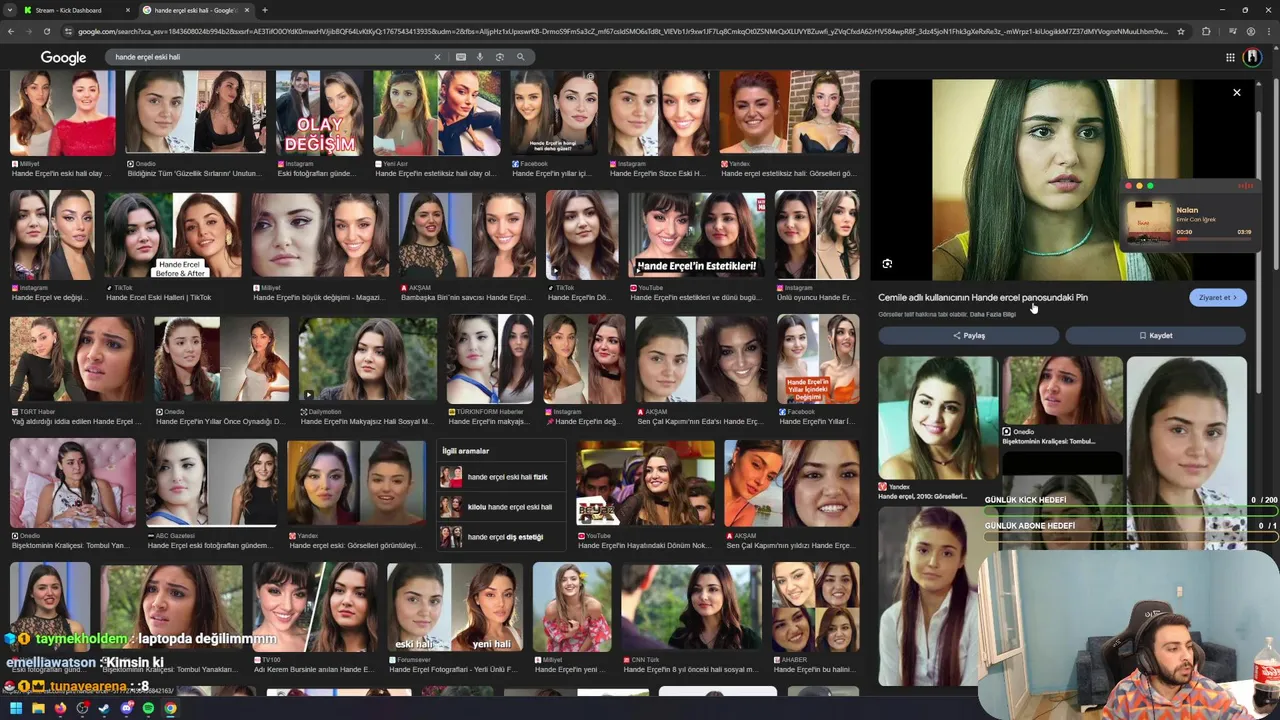Open Yandex Hande erçel, 2010 related image
The width and height of the screenshot is (1280, 720).
pos(938,418)
